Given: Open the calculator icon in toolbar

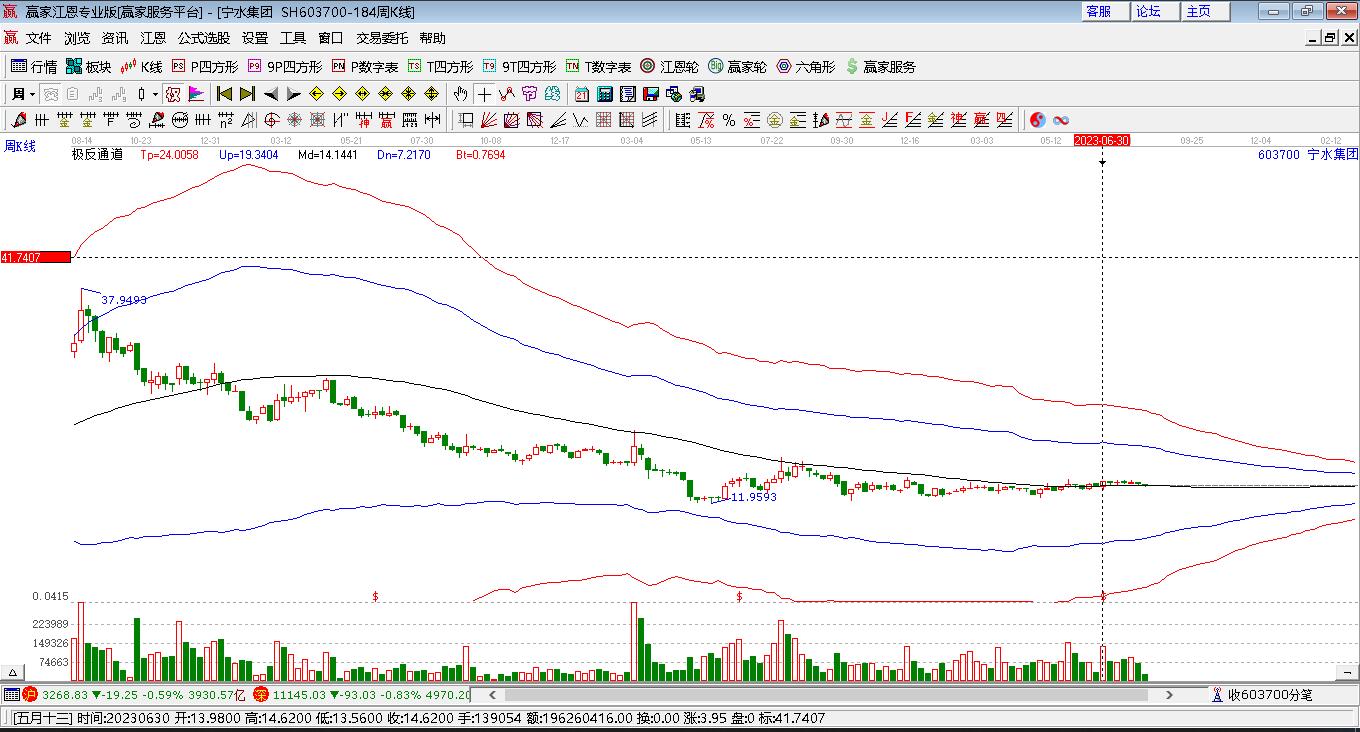Looking at the screenshot, I should [x=605, y=94].
